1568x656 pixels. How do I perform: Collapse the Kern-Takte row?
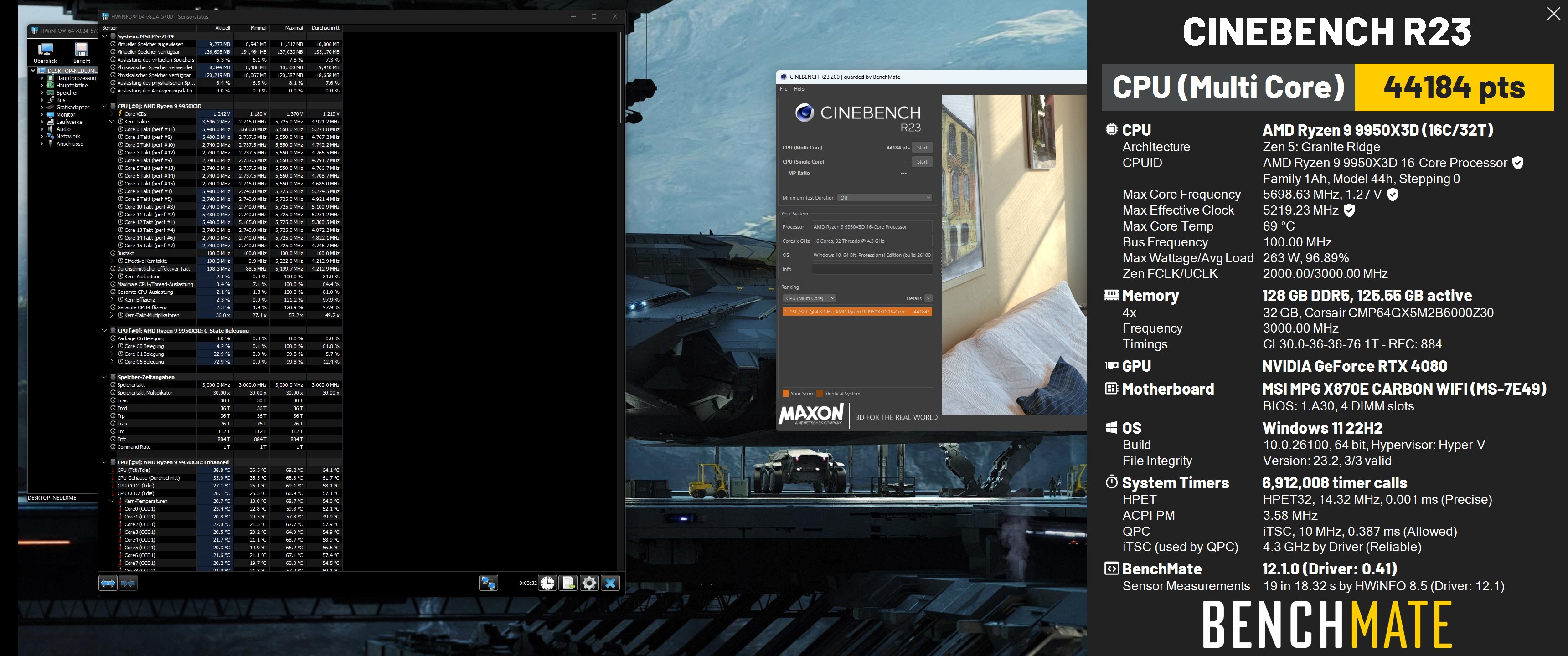(x=112, y=122)
